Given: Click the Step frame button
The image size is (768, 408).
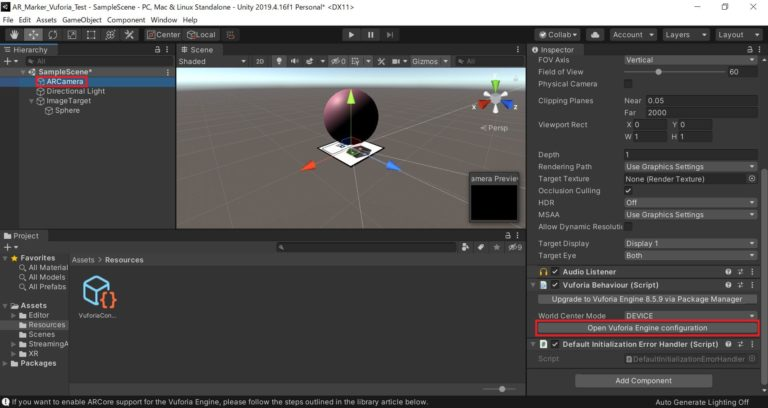Looking at the screenshot, I should pos(390,35).
